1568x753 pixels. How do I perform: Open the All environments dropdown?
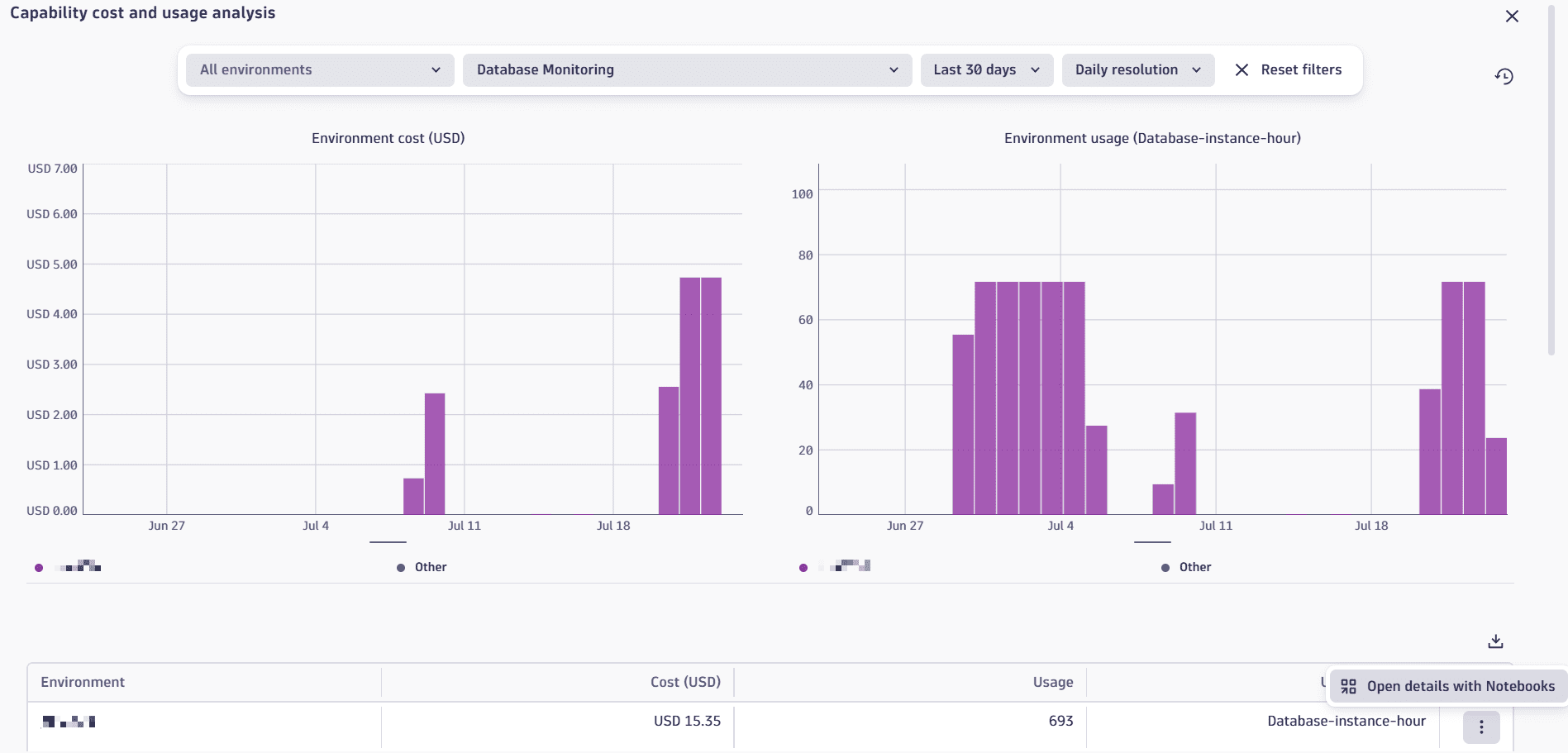coord(320,70)
